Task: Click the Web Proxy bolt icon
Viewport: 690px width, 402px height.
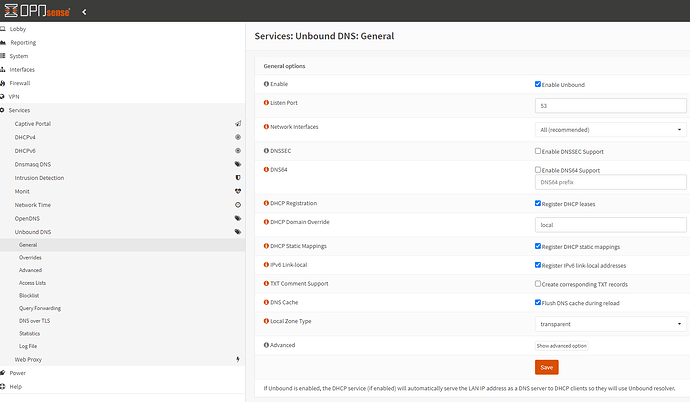Action: tap(237, 358)
